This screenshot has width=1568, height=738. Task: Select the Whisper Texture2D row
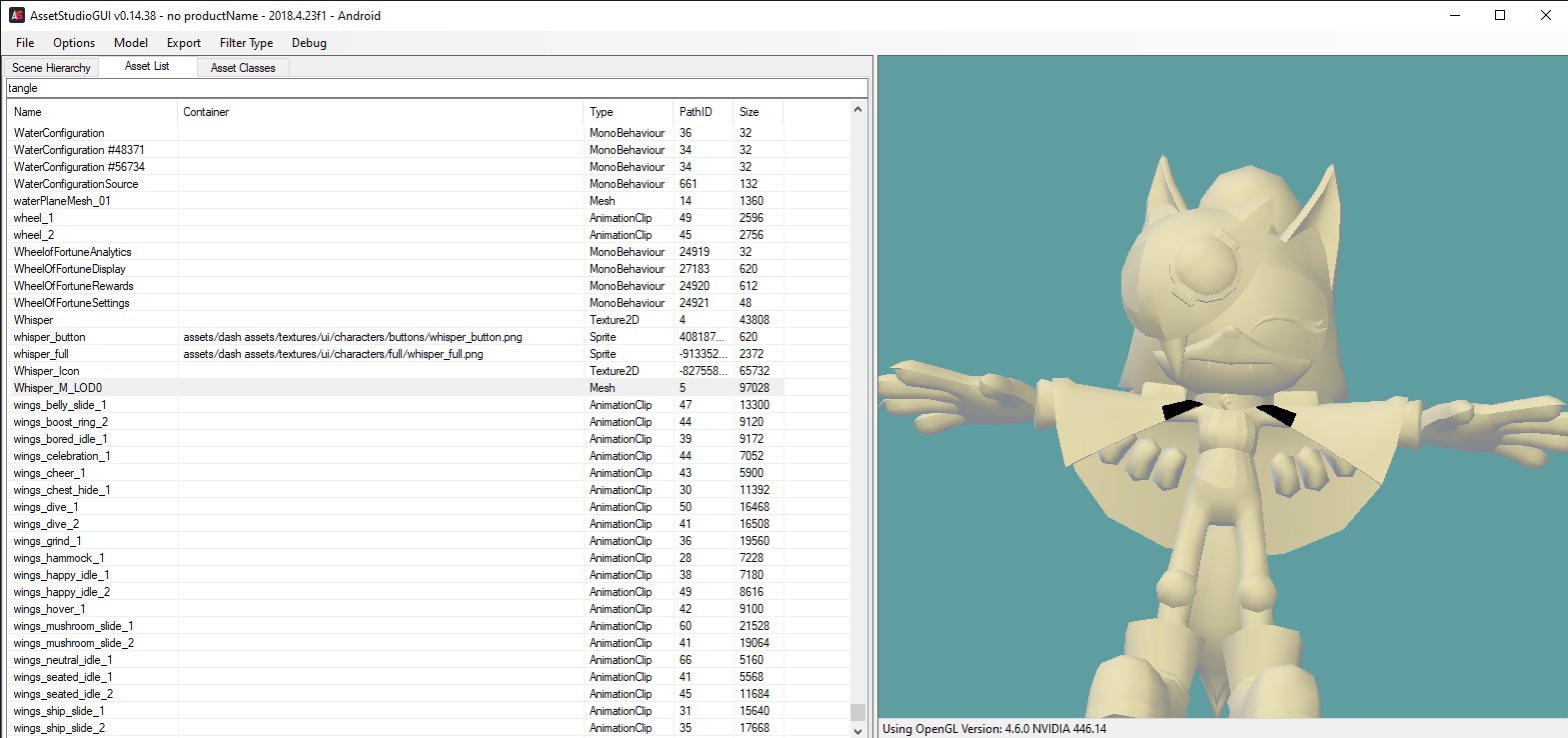(x=430, y=320)
